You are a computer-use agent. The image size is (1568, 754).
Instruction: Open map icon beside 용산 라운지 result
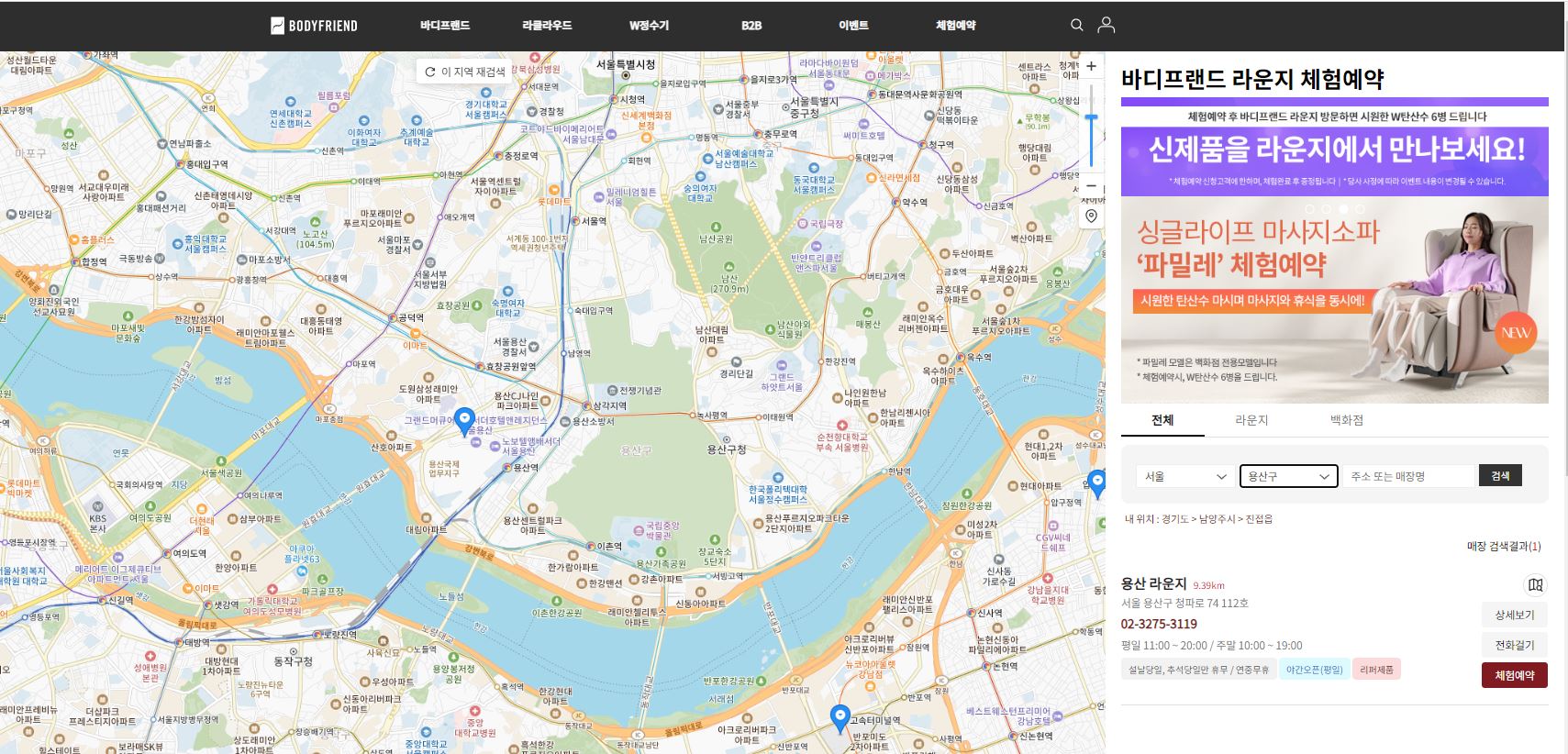[x=1535, y=584]
